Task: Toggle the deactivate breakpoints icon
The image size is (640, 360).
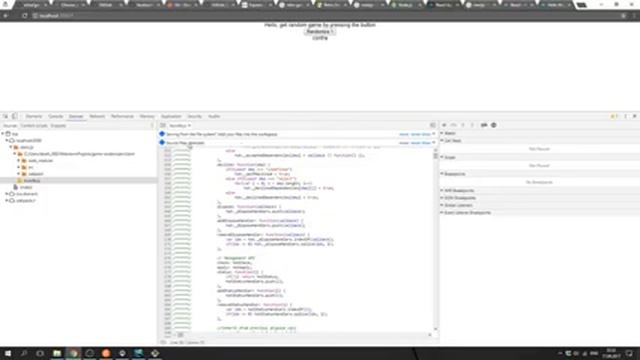Action: click(x=484, y=125)
